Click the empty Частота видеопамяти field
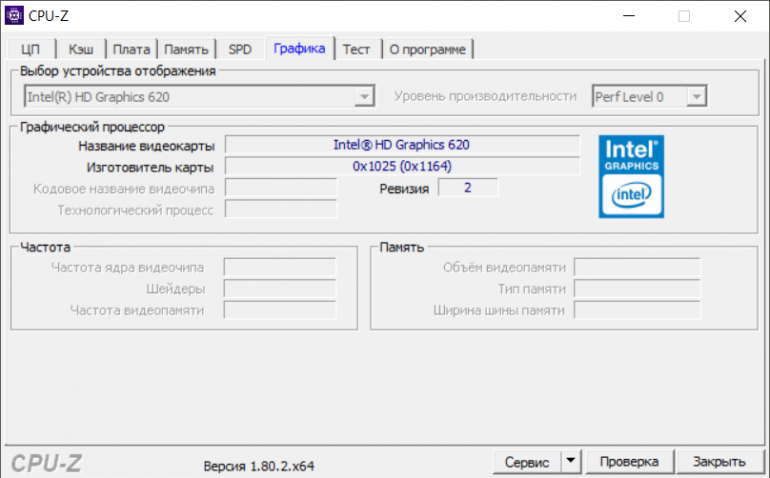 tap(280, 310)
